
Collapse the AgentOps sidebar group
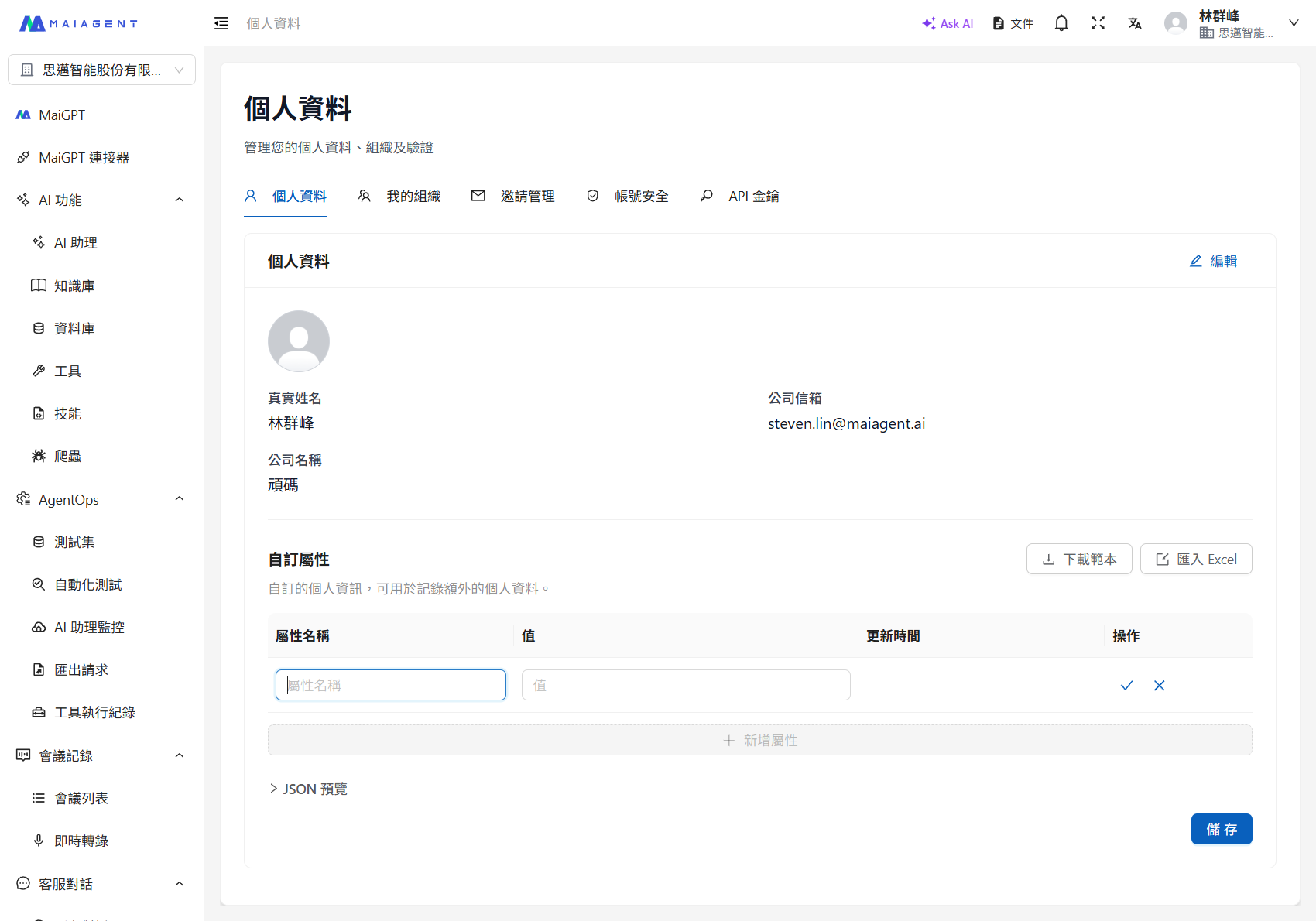click(179, 499)
